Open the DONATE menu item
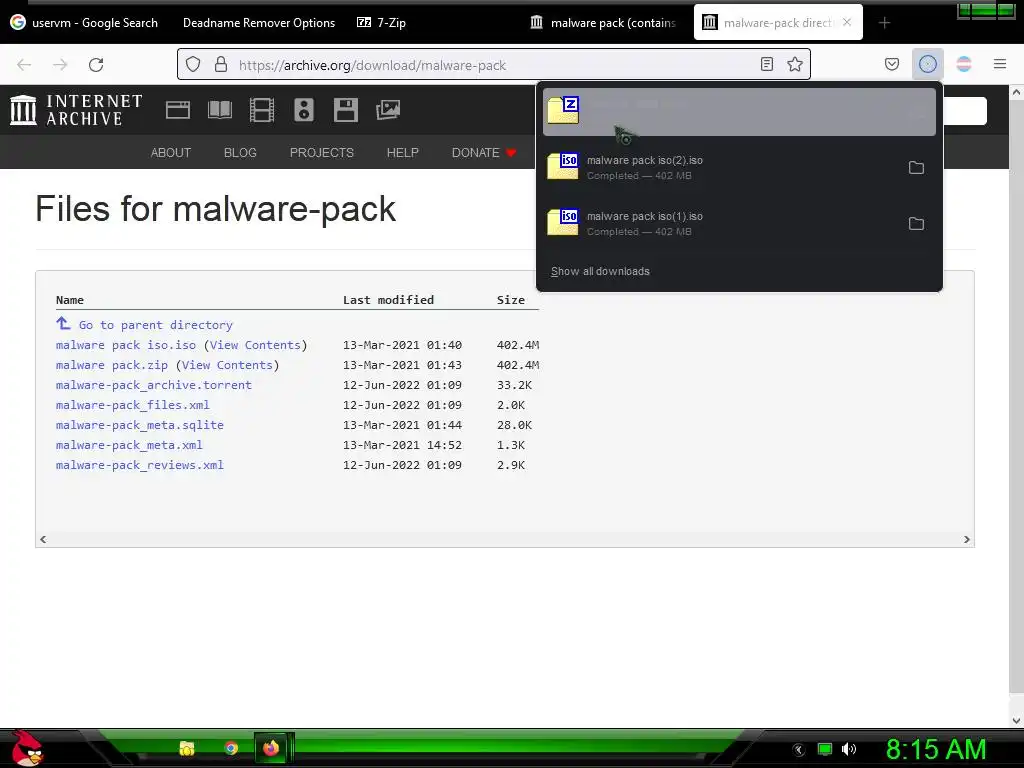The height and width of the screenshot is (768, 1024). coord(483,152)
